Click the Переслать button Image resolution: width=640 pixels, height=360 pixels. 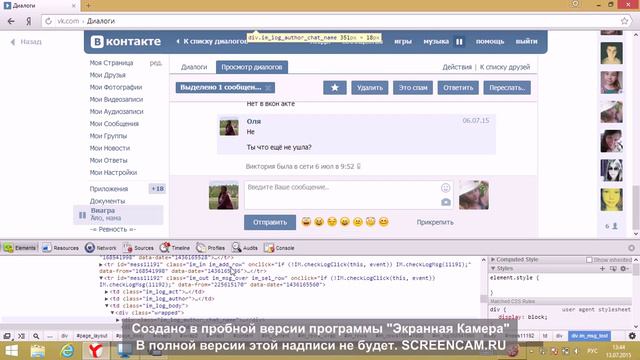coord(507,87)
